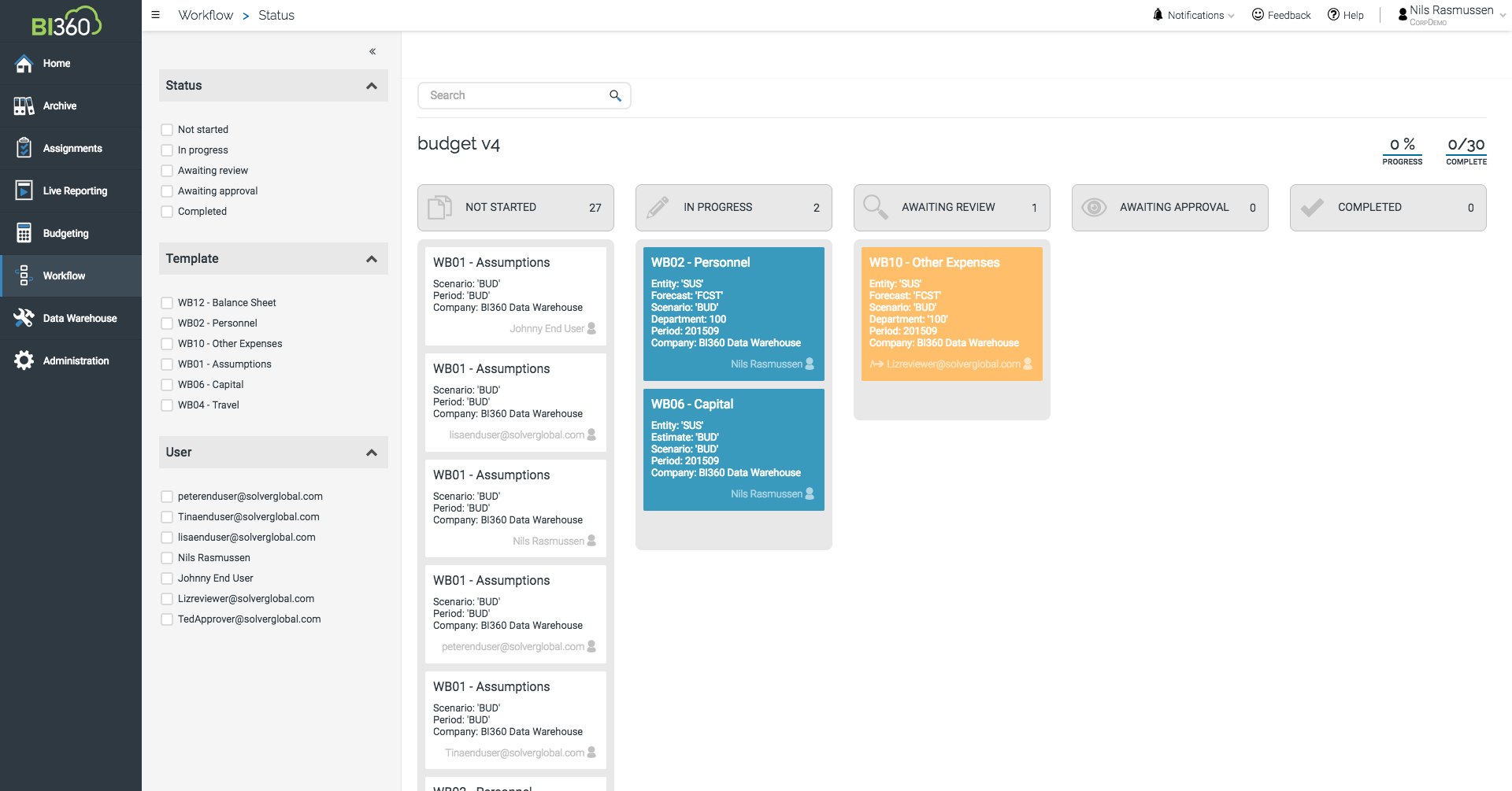Open the Feedback link
Viewport: 1512px width, 791px height.
[x=1281, y=15]
